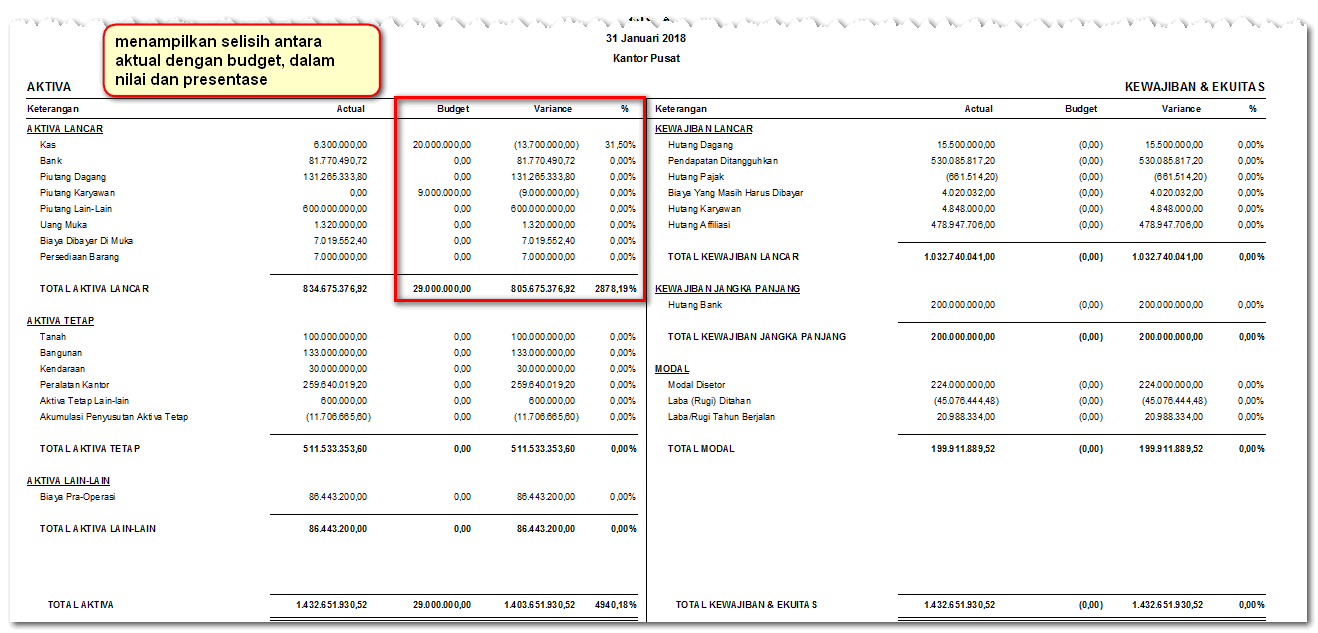This screenshot has height=633, width=1318.
Task: Click the underlined "AKTIVA TETAP" group heading
Action: (60, 321)
